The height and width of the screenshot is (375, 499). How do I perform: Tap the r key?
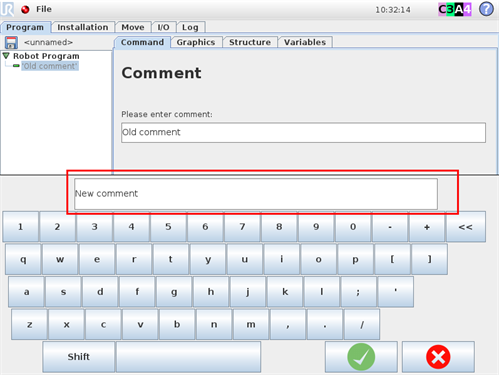(134, 259)
